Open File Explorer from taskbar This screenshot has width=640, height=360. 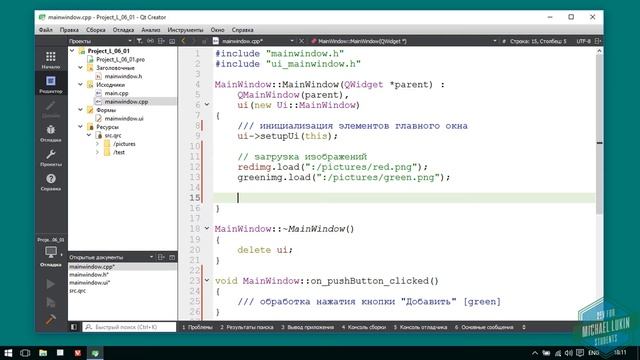click(x=43, y=353)
